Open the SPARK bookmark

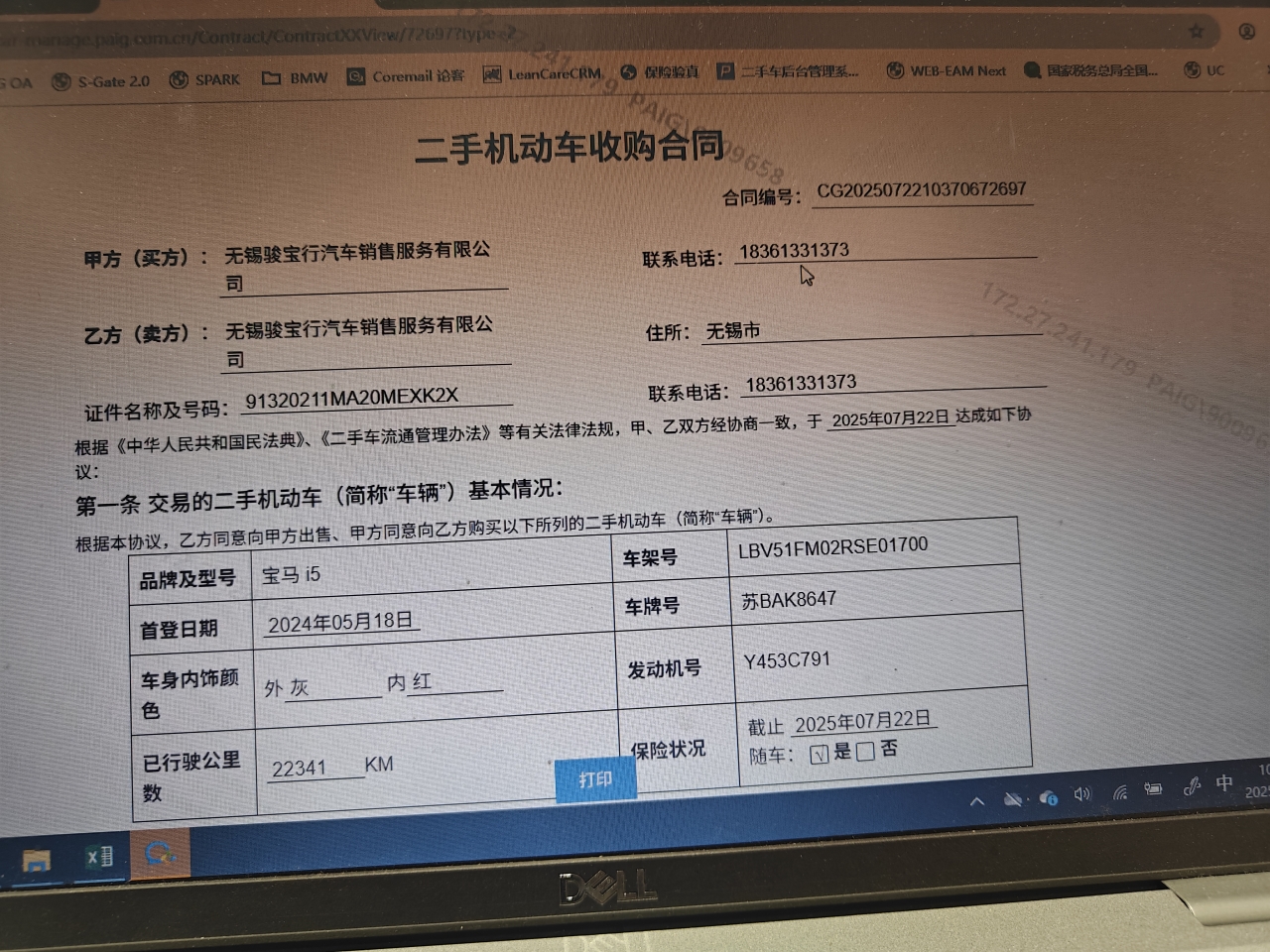(x=205, y=79)
